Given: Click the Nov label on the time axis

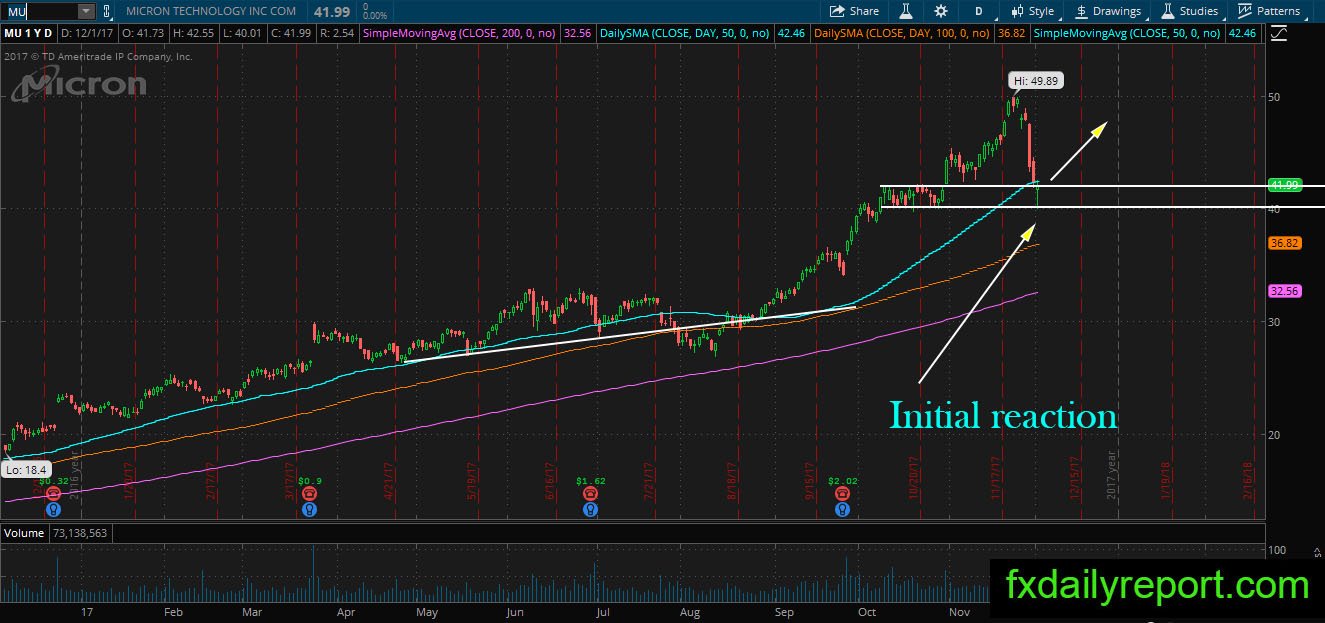Looking at the screenshot, I should (959, 610).
